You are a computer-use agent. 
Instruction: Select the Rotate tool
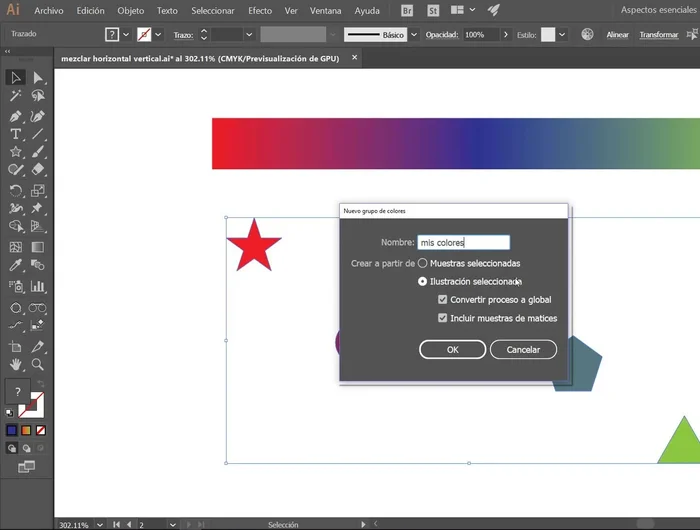tap(16, 191)
